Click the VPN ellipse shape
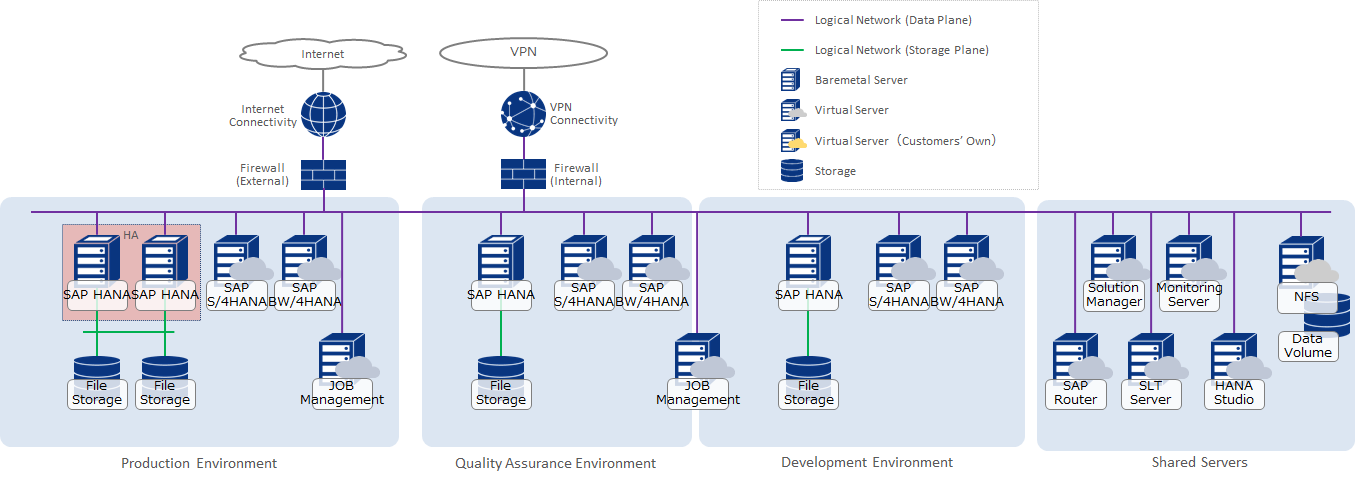 pos(523,53)
